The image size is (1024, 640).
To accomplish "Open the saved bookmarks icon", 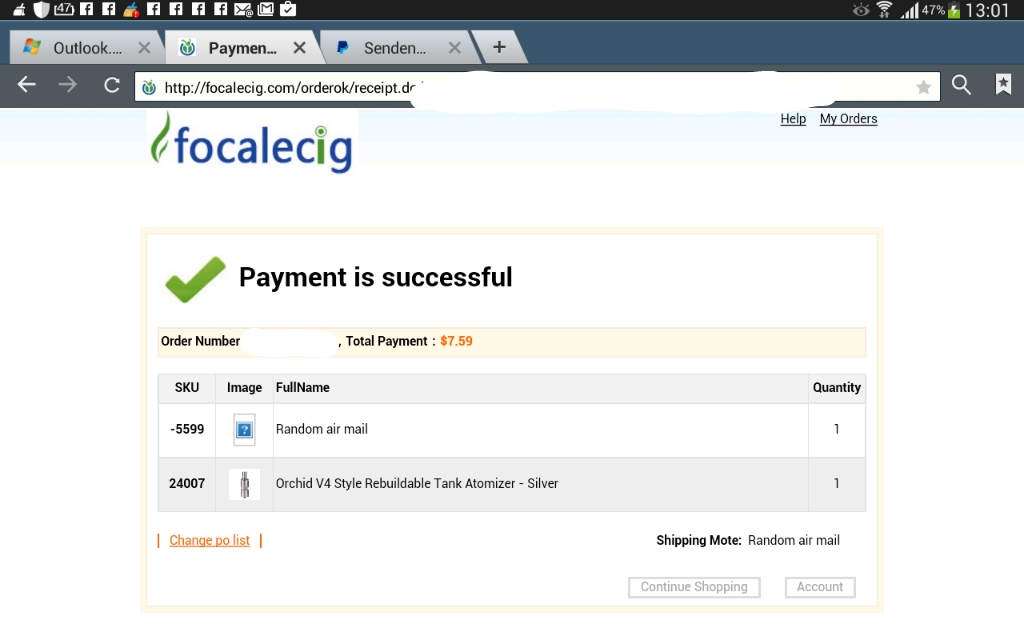I will pos(1003,85).
